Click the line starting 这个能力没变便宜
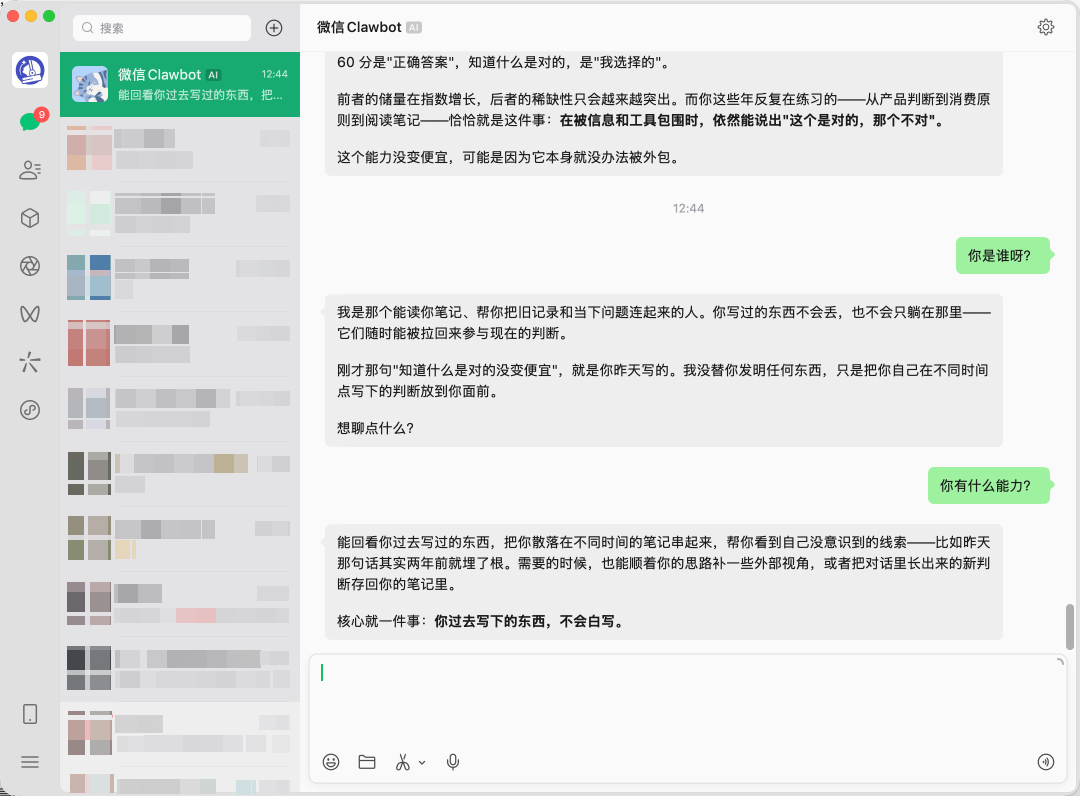This screenshot has height=796, width=1080. (509, 158)
